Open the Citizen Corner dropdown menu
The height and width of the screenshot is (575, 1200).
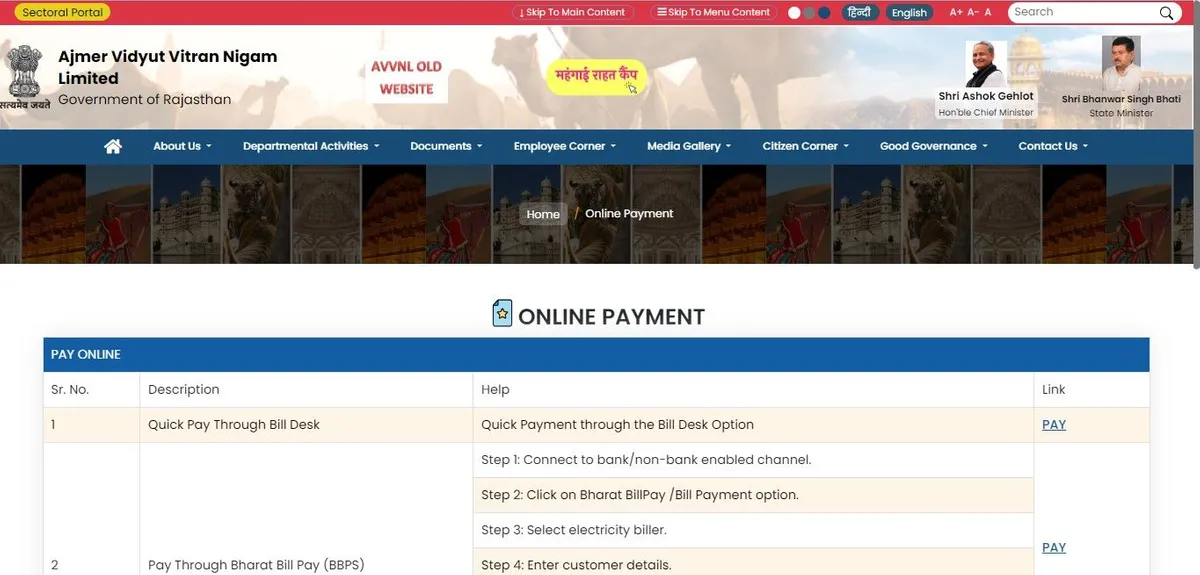(x=805, y=146)
